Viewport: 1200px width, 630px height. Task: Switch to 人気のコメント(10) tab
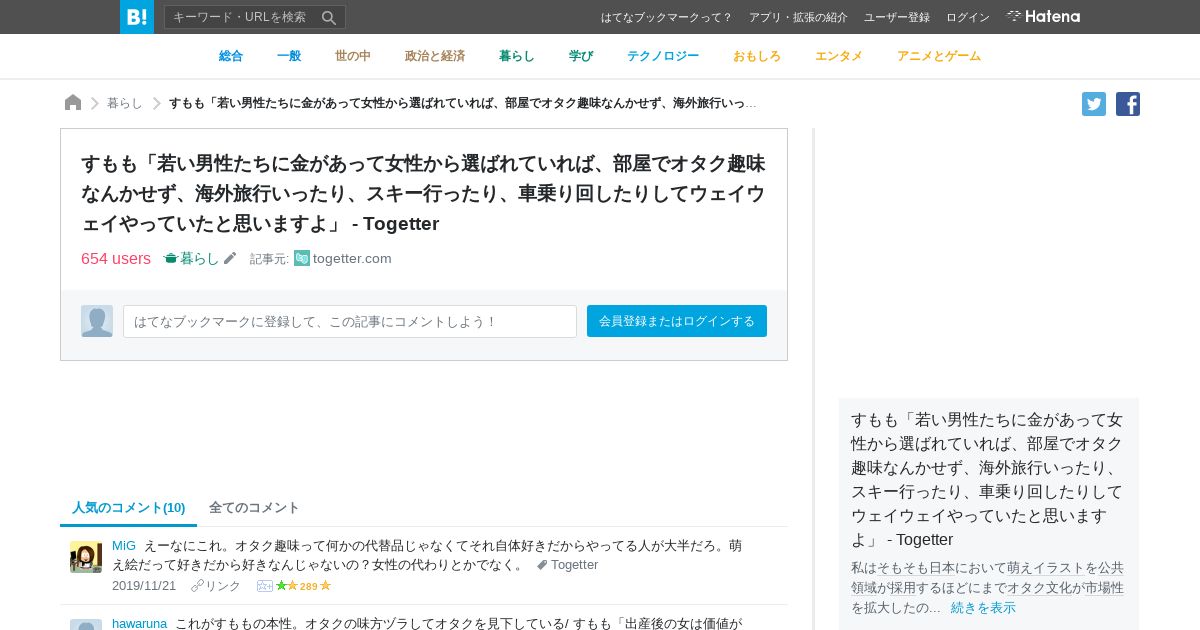129,507
